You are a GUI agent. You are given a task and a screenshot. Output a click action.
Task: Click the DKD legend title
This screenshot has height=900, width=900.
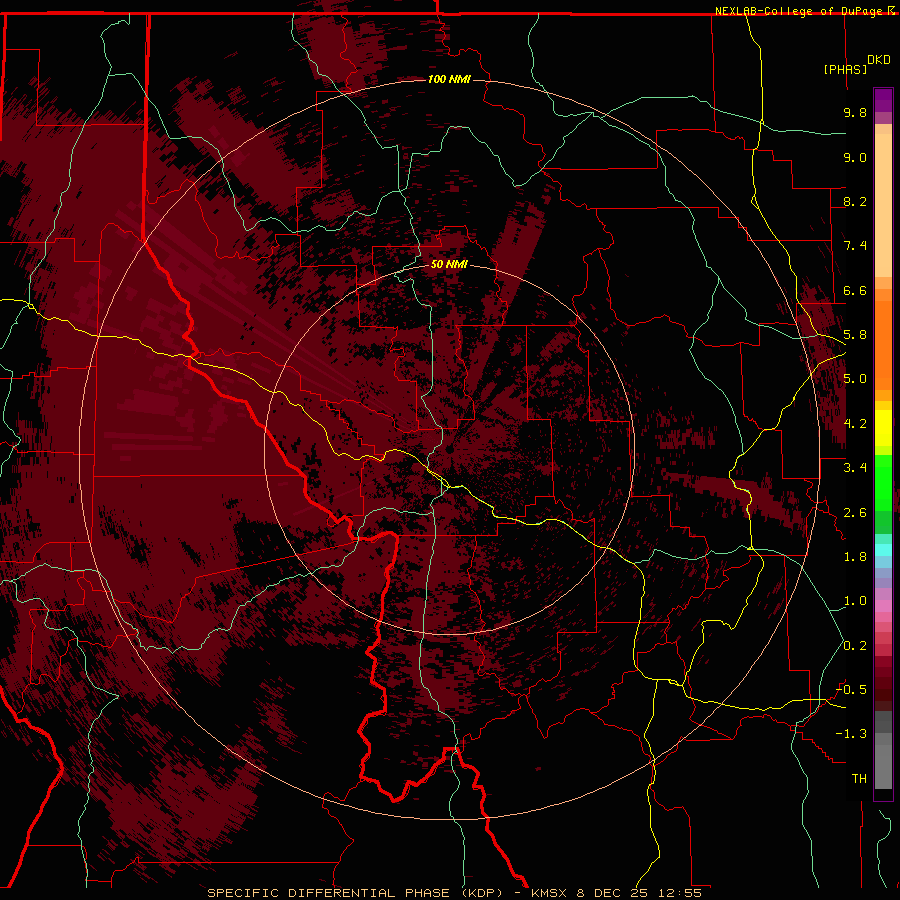coord(879,59)
